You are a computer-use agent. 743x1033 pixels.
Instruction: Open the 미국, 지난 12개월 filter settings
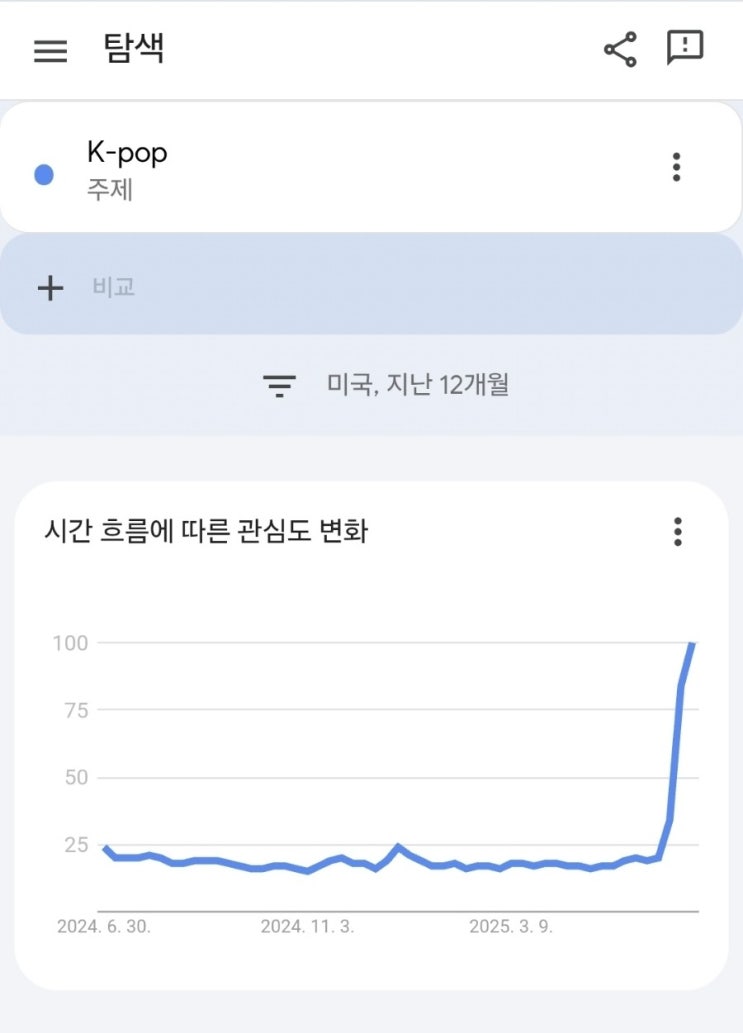click(417, 384)
